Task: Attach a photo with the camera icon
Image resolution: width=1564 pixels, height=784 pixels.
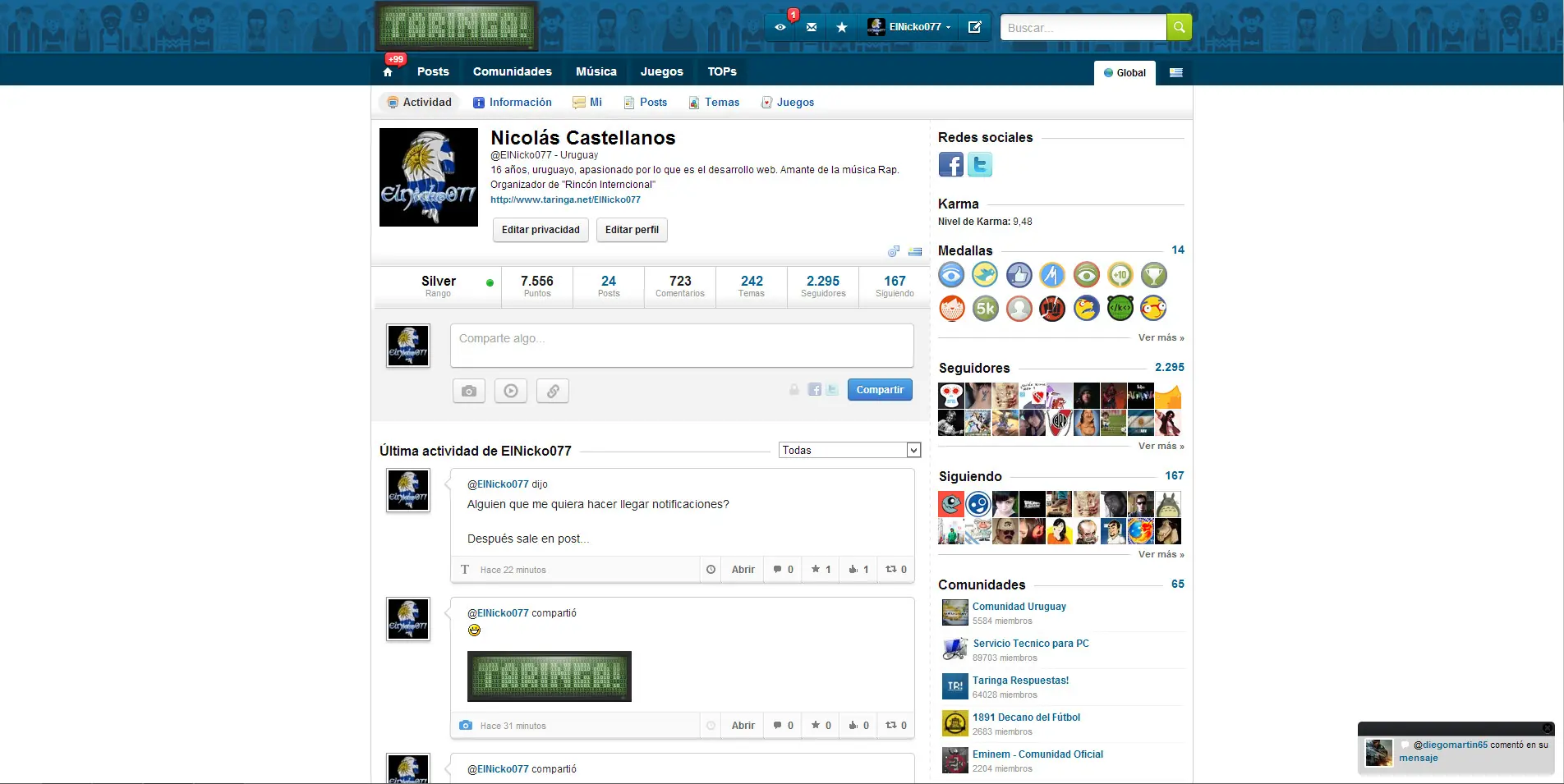Action: pyautogui.click(x=469, y=391)
